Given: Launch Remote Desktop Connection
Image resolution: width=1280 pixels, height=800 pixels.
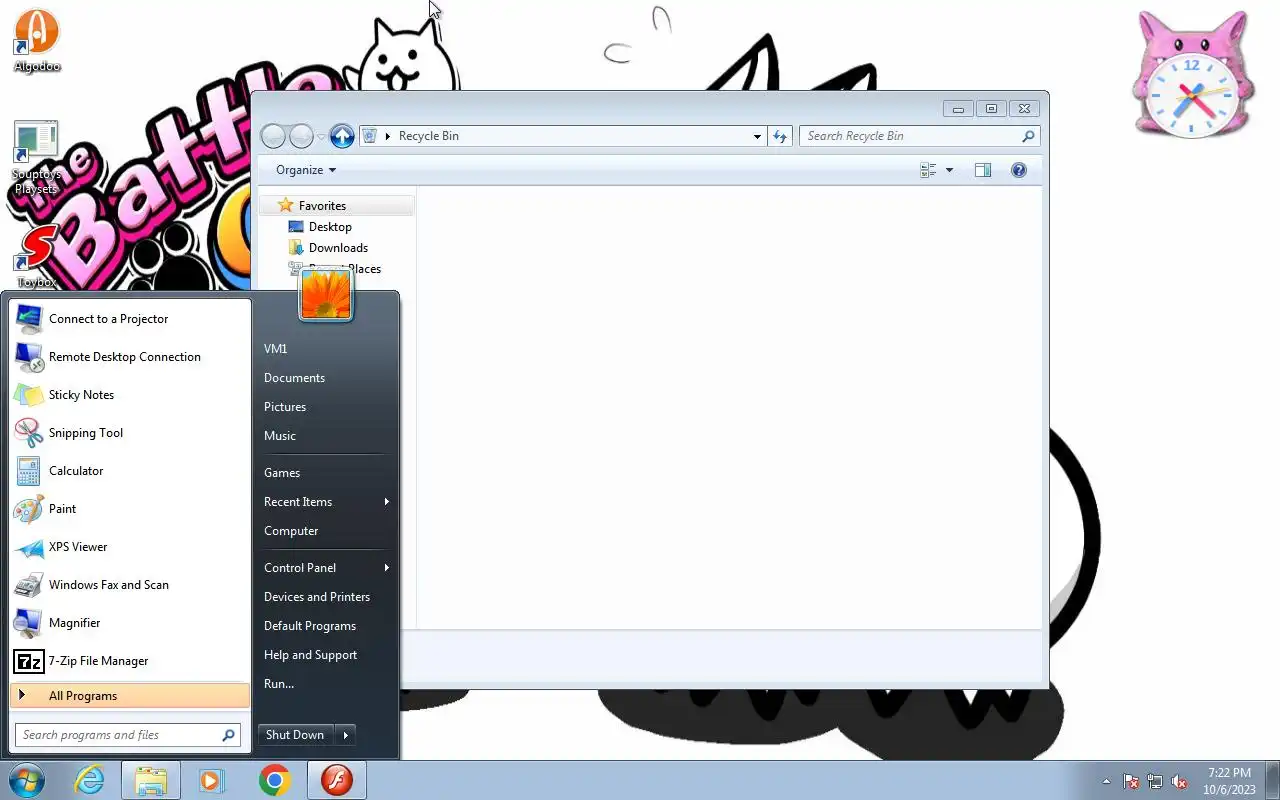Looking at the screenshot, I should [x=130, y=357].
